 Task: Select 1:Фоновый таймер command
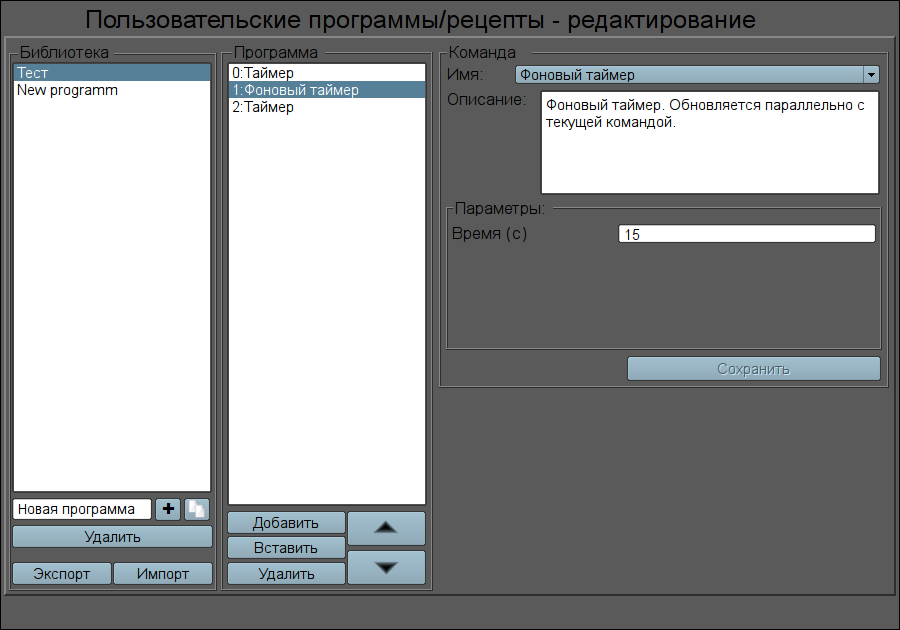point(327,90)
